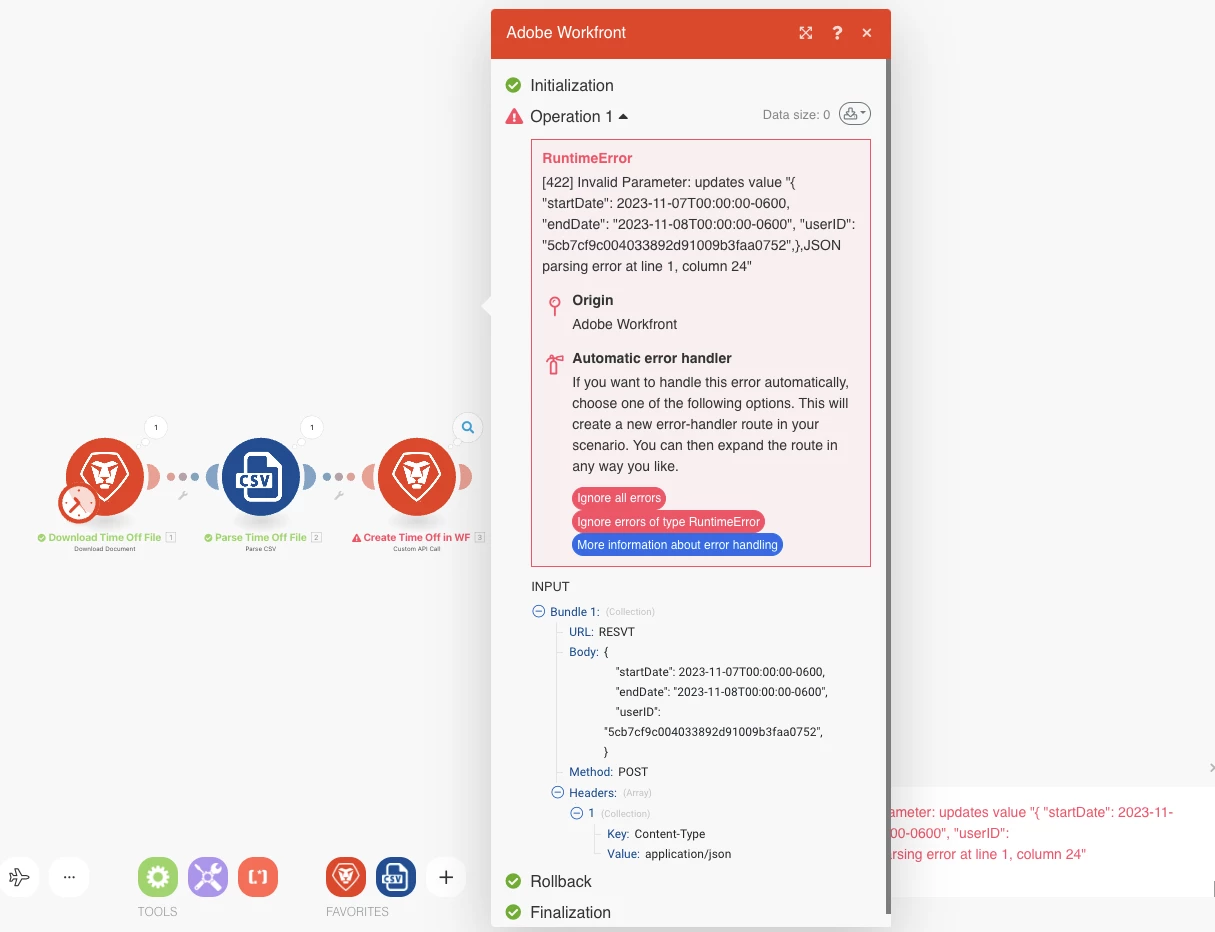
Task: Add a favorite with the plus button
Action: (446, 878)
